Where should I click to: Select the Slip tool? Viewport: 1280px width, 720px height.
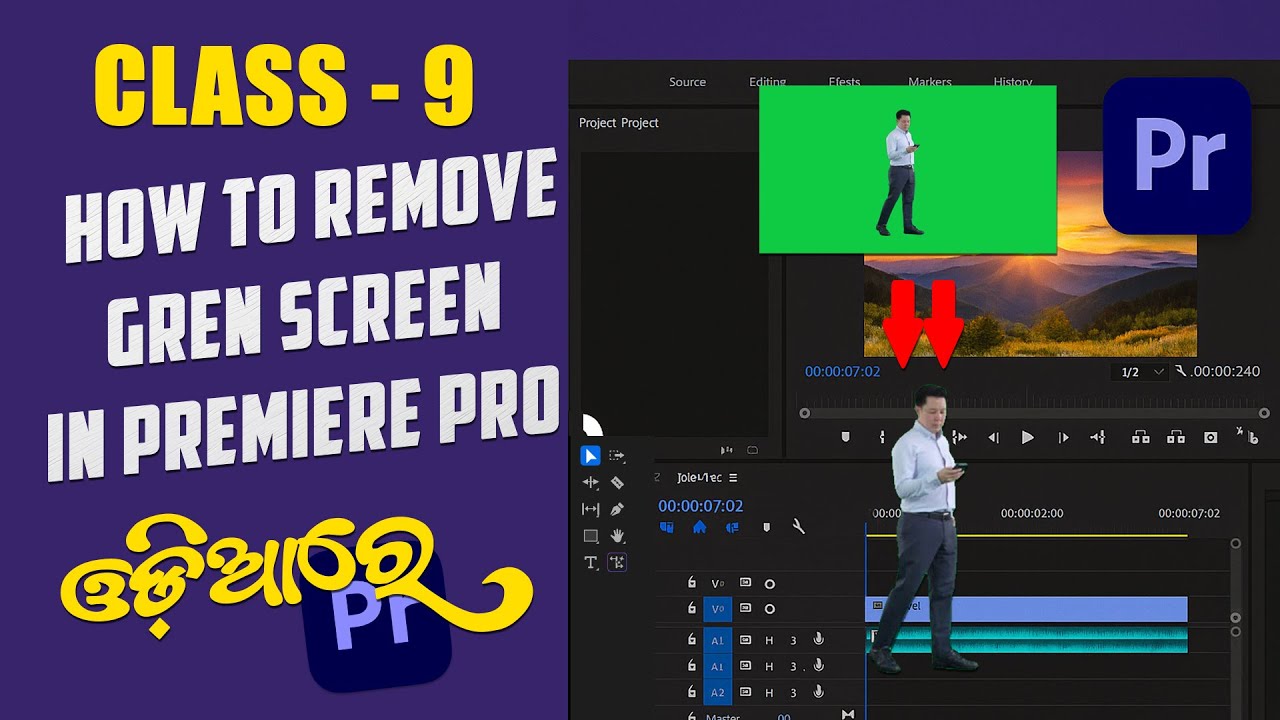pos(591,509)
